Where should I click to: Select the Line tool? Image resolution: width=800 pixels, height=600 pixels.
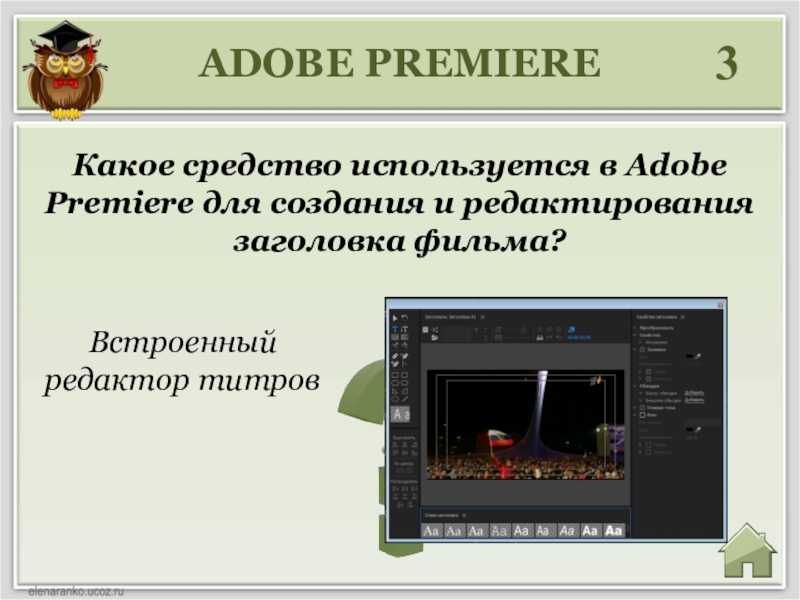[x=405, y=399]
